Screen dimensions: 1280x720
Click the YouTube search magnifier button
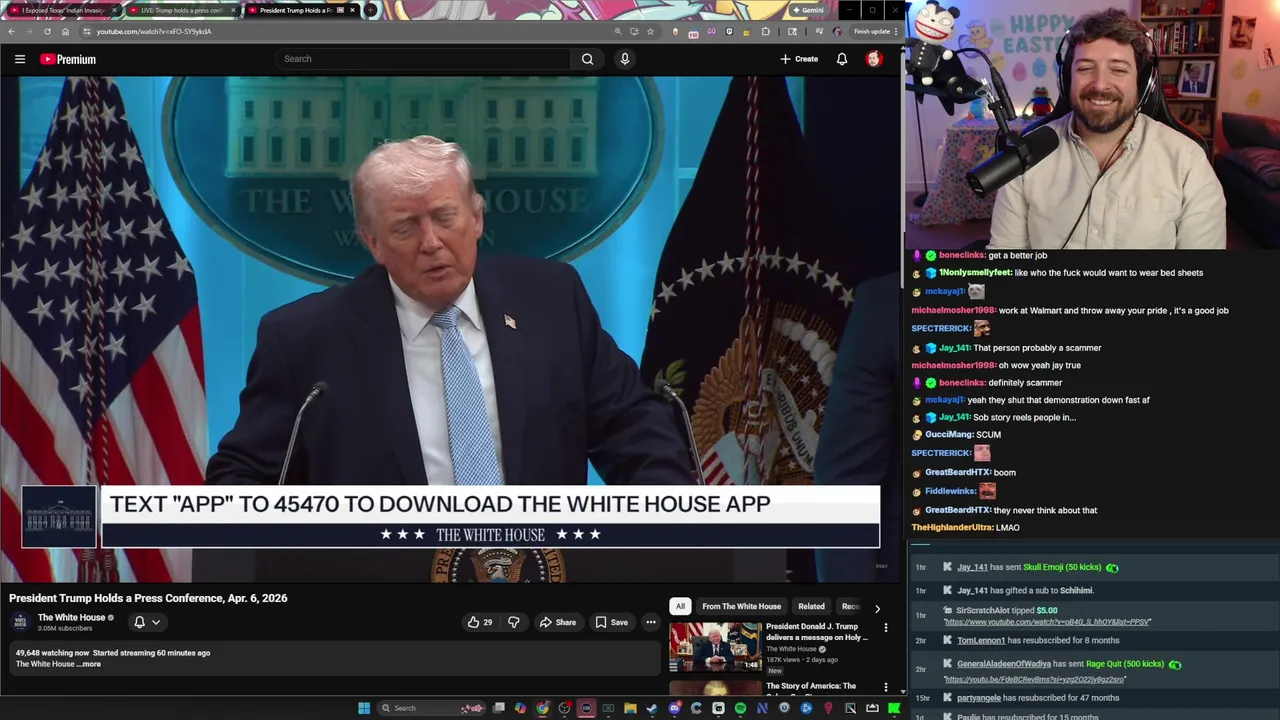pos(588,59)
